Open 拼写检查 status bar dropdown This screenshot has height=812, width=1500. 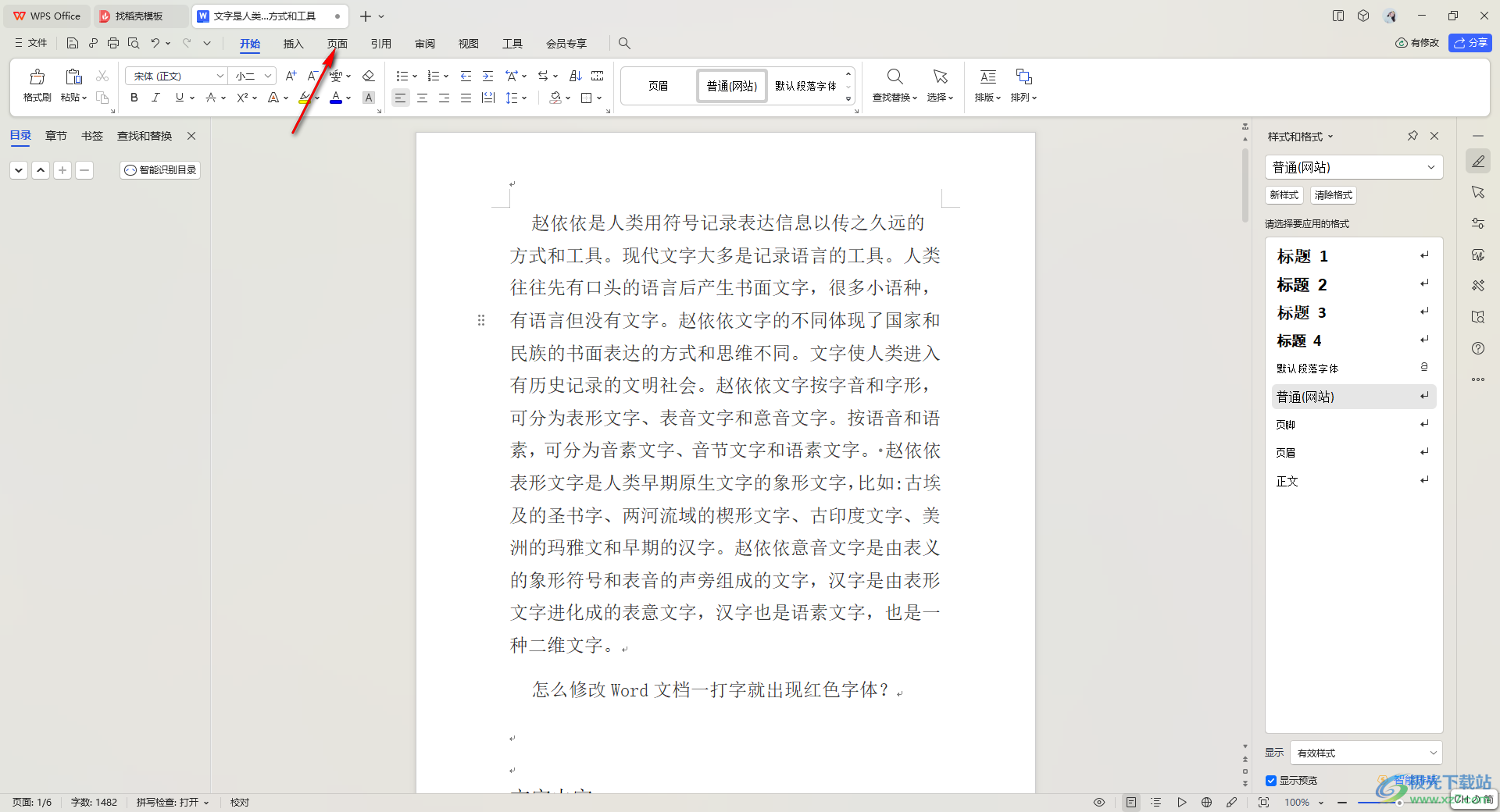click(173, 803)
